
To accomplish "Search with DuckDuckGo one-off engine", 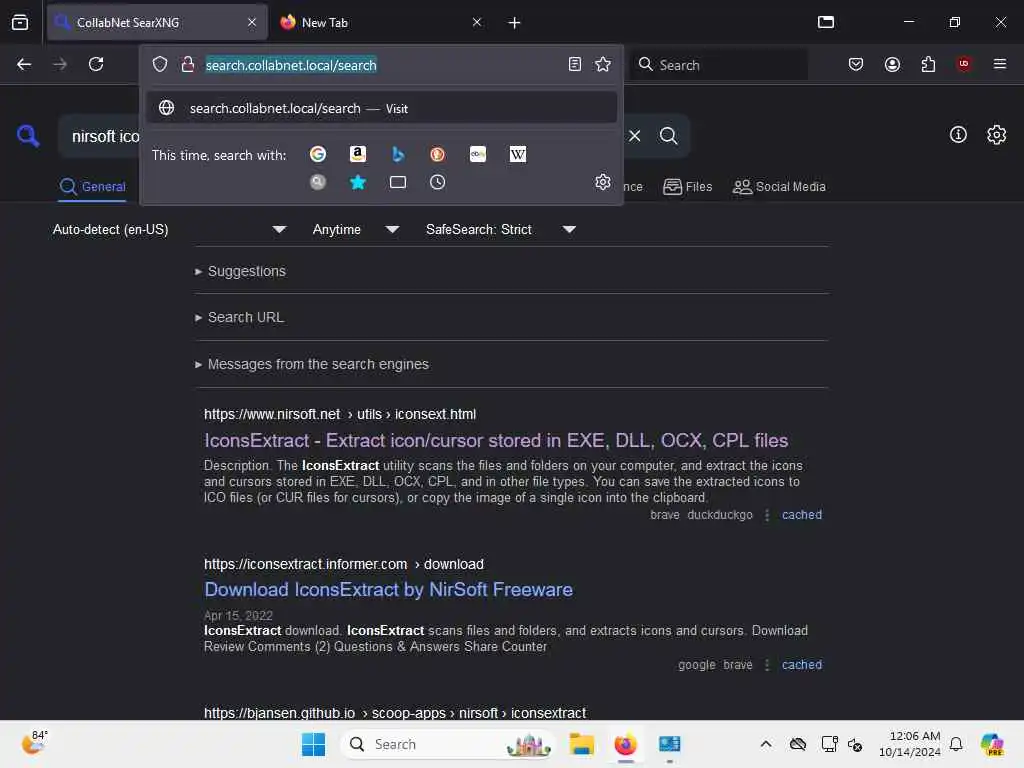I will point(438,154).
